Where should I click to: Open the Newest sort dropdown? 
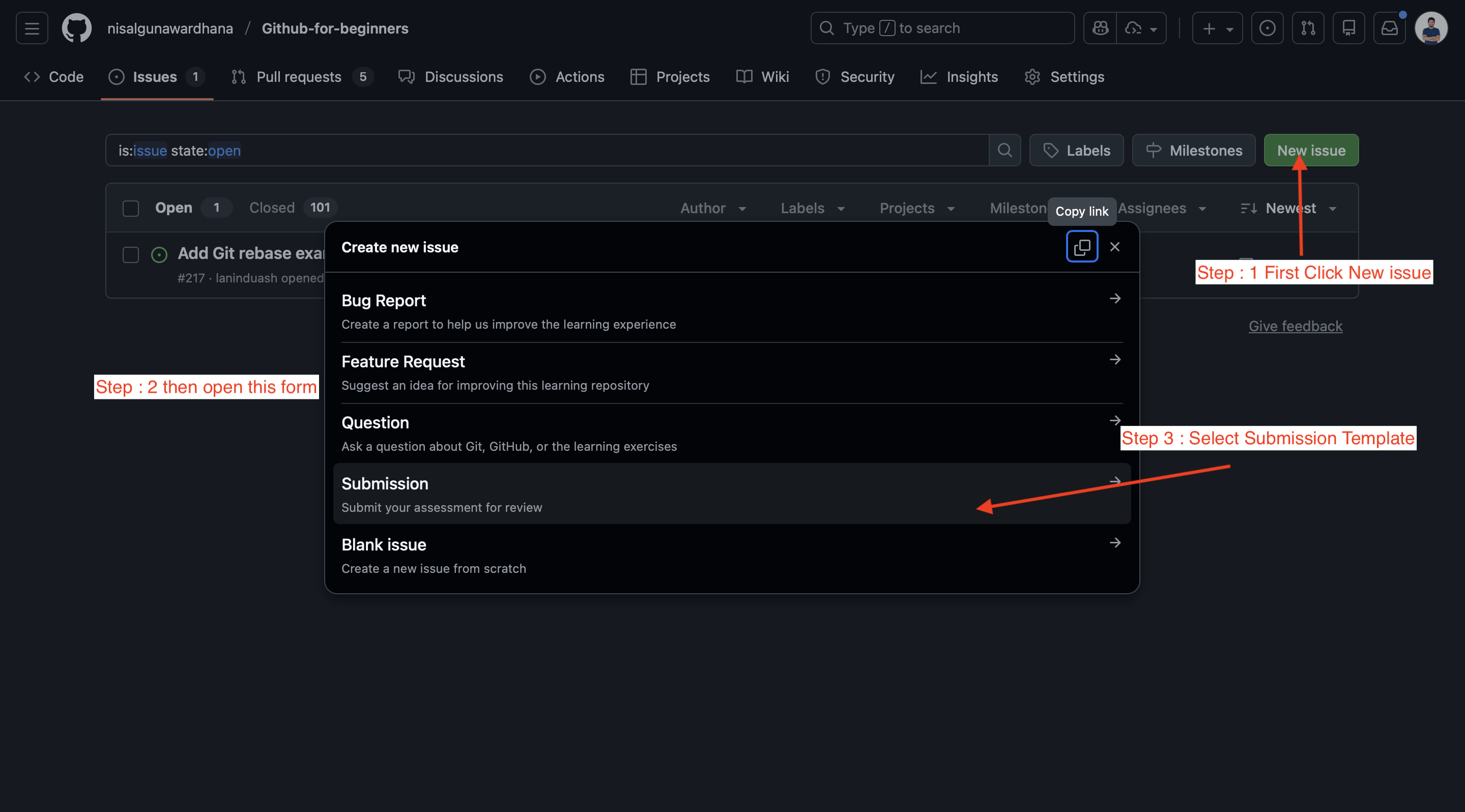click(1289, 208)
